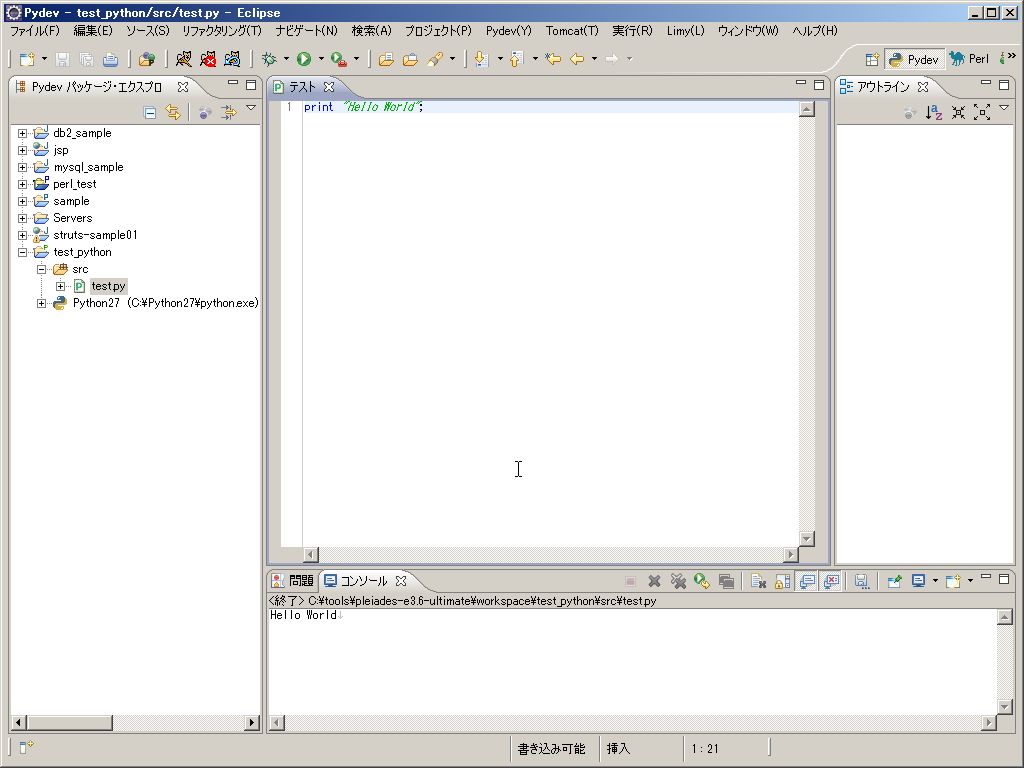Switch to the Perl perspective
The image size is (1024, 768).
click(969, 59)
